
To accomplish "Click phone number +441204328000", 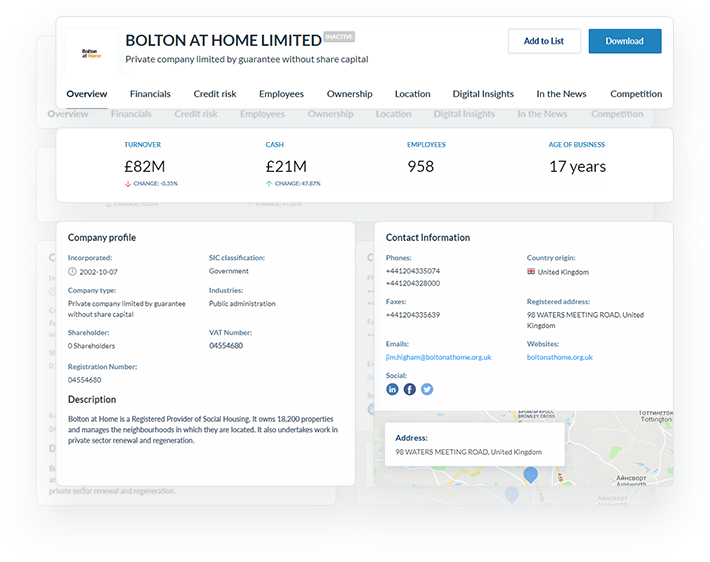I will point(413,283).
